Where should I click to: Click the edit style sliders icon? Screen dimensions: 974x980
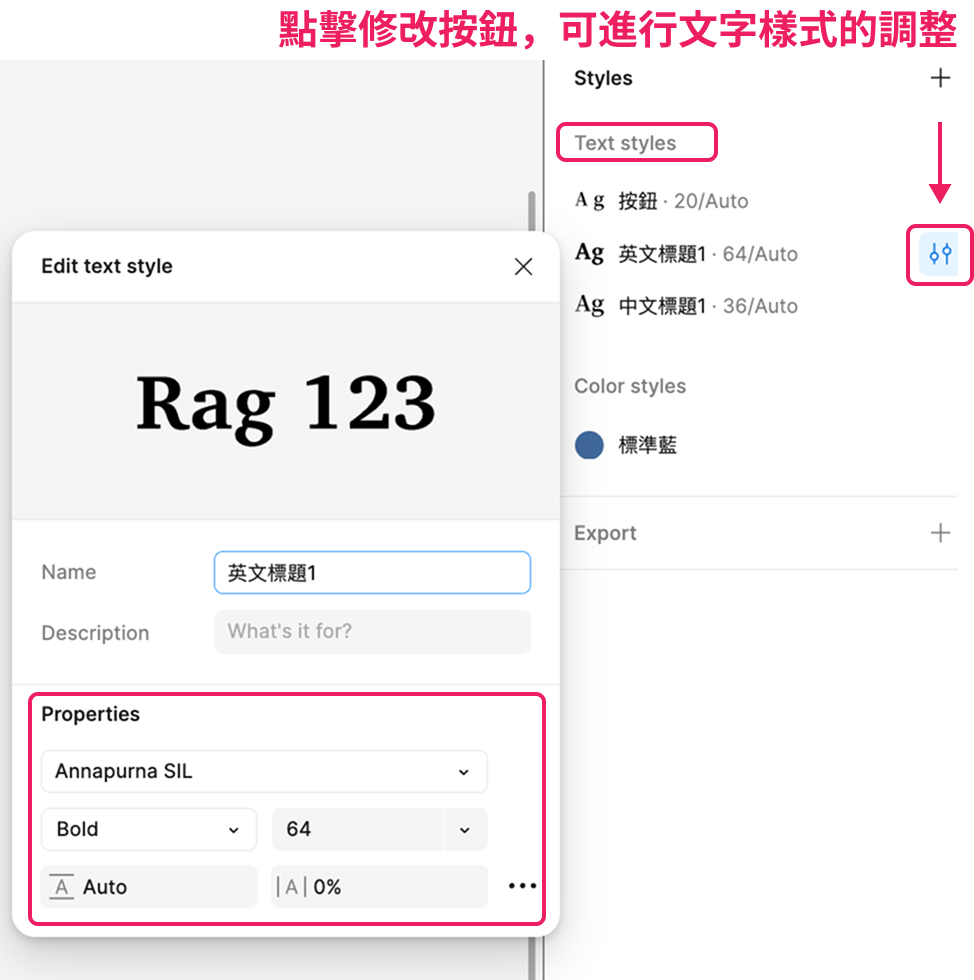coord(939,254)
